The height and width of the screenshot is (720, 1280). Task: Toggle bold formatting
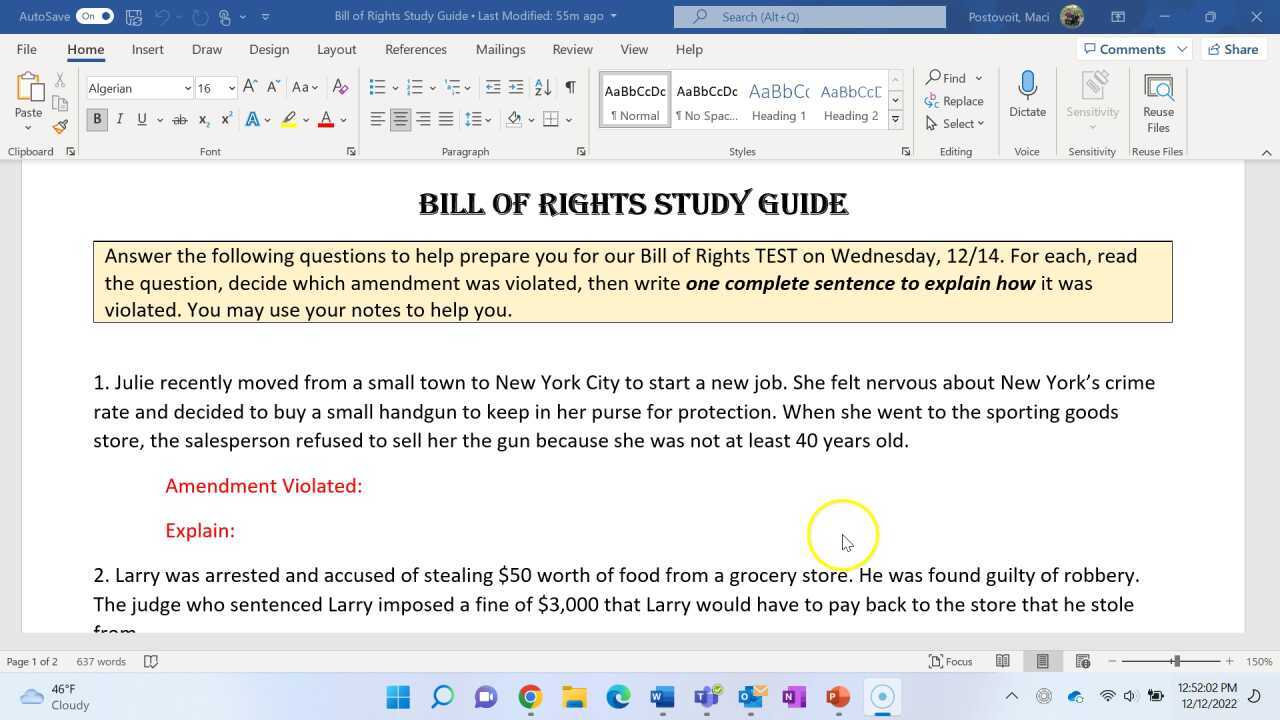pos(96,119)
